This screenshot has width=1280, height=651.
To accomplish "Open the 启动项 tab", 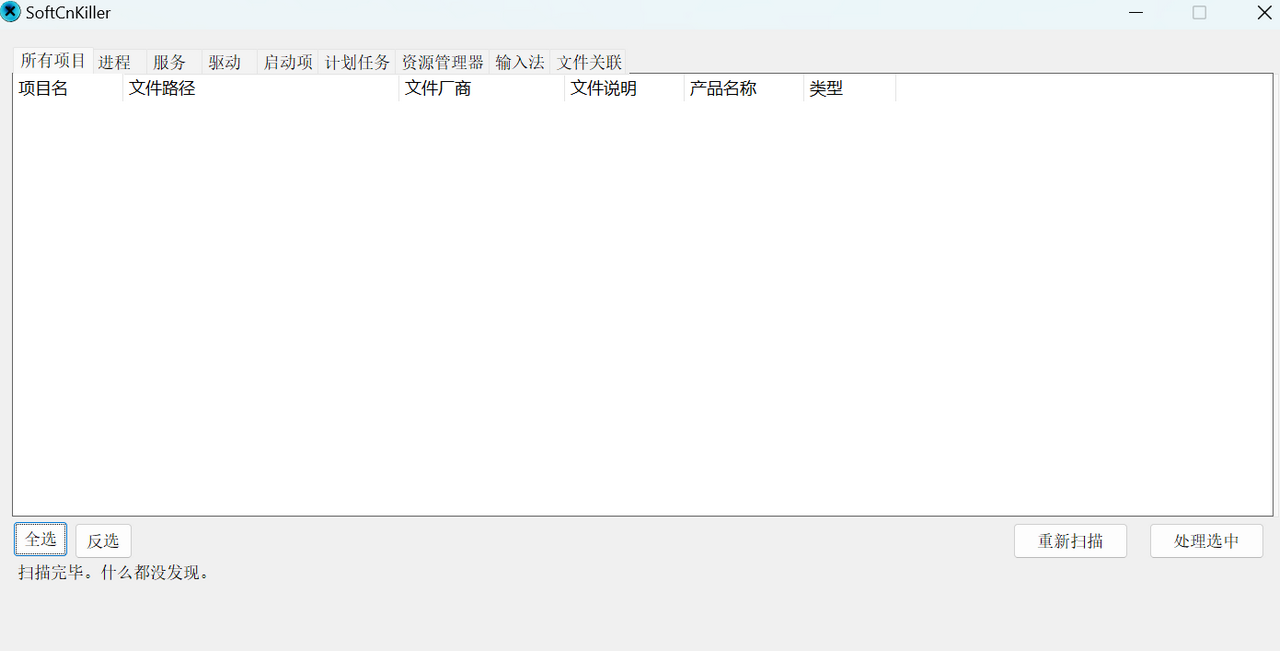I will (288, 62).
